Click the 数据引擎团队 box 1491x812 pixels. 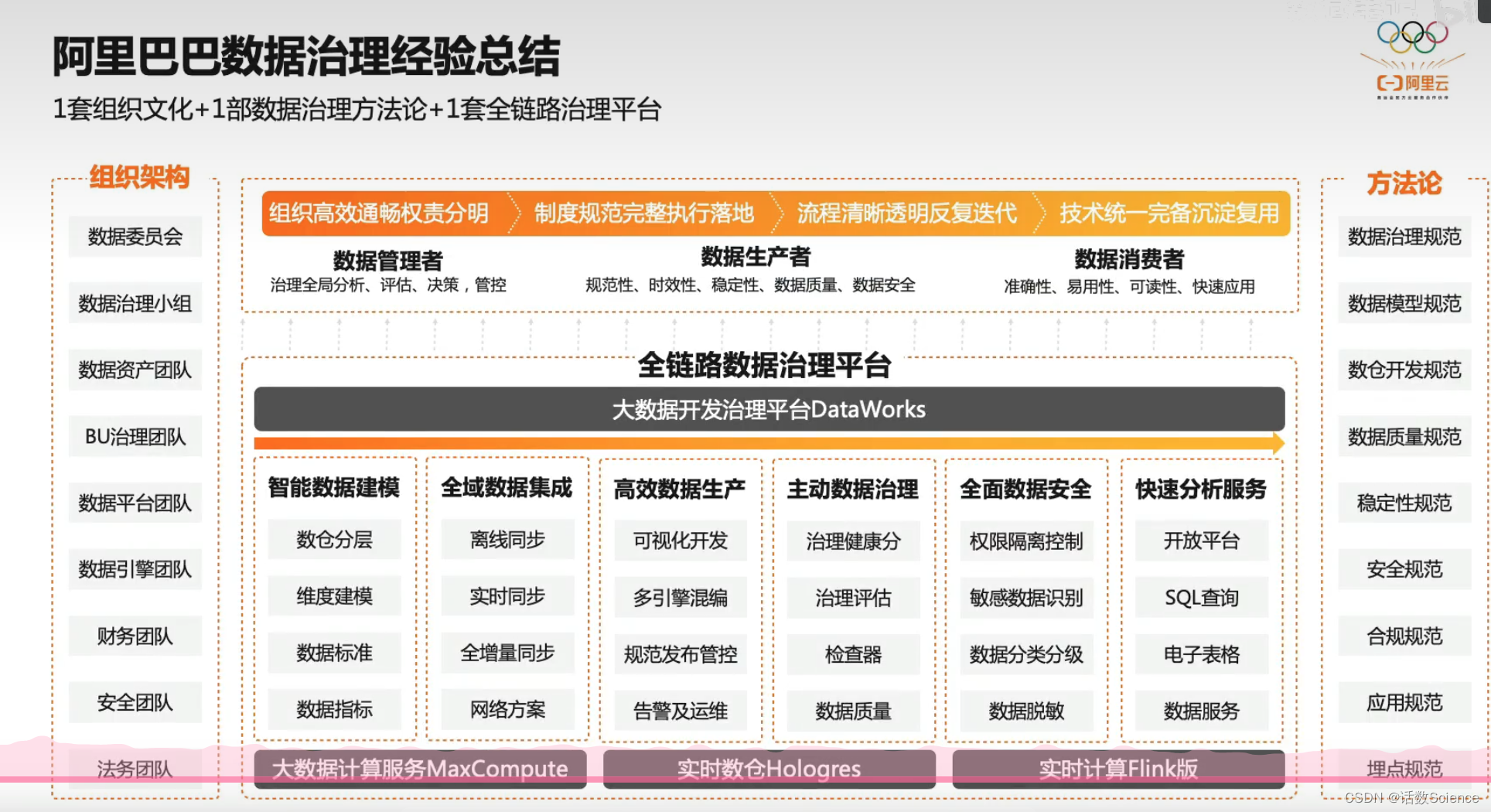coord(135,570)
